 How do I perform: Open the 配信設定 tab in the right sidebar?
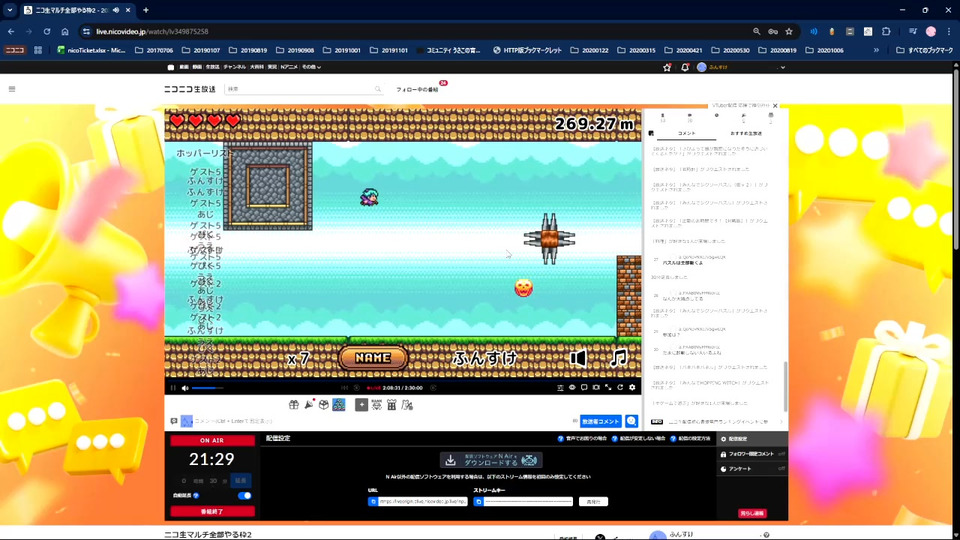pos(752,439)
